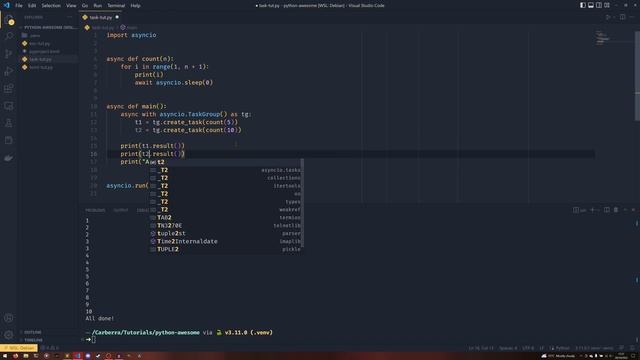
Task: Collapse the PYTHON-AWESOME folder header
Action: point(48,27)
